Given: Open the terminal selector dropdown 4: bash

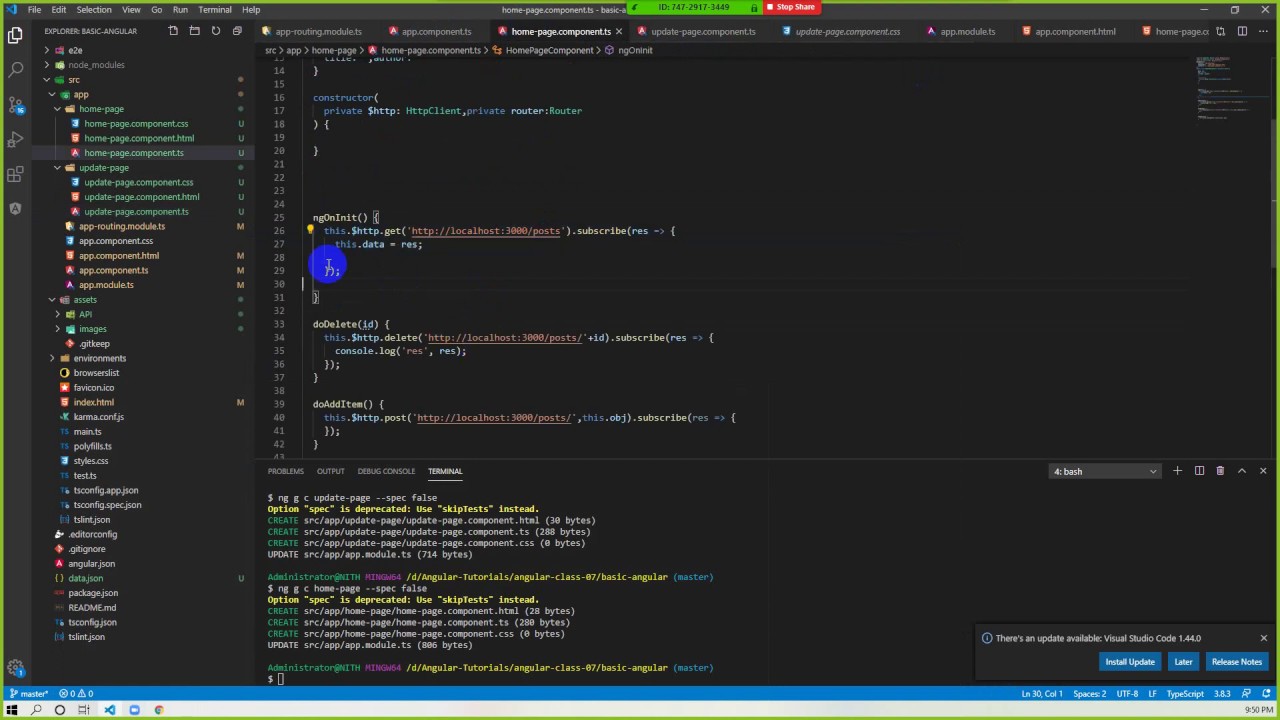Looking at the screenshot, I should coord(1105,471).
